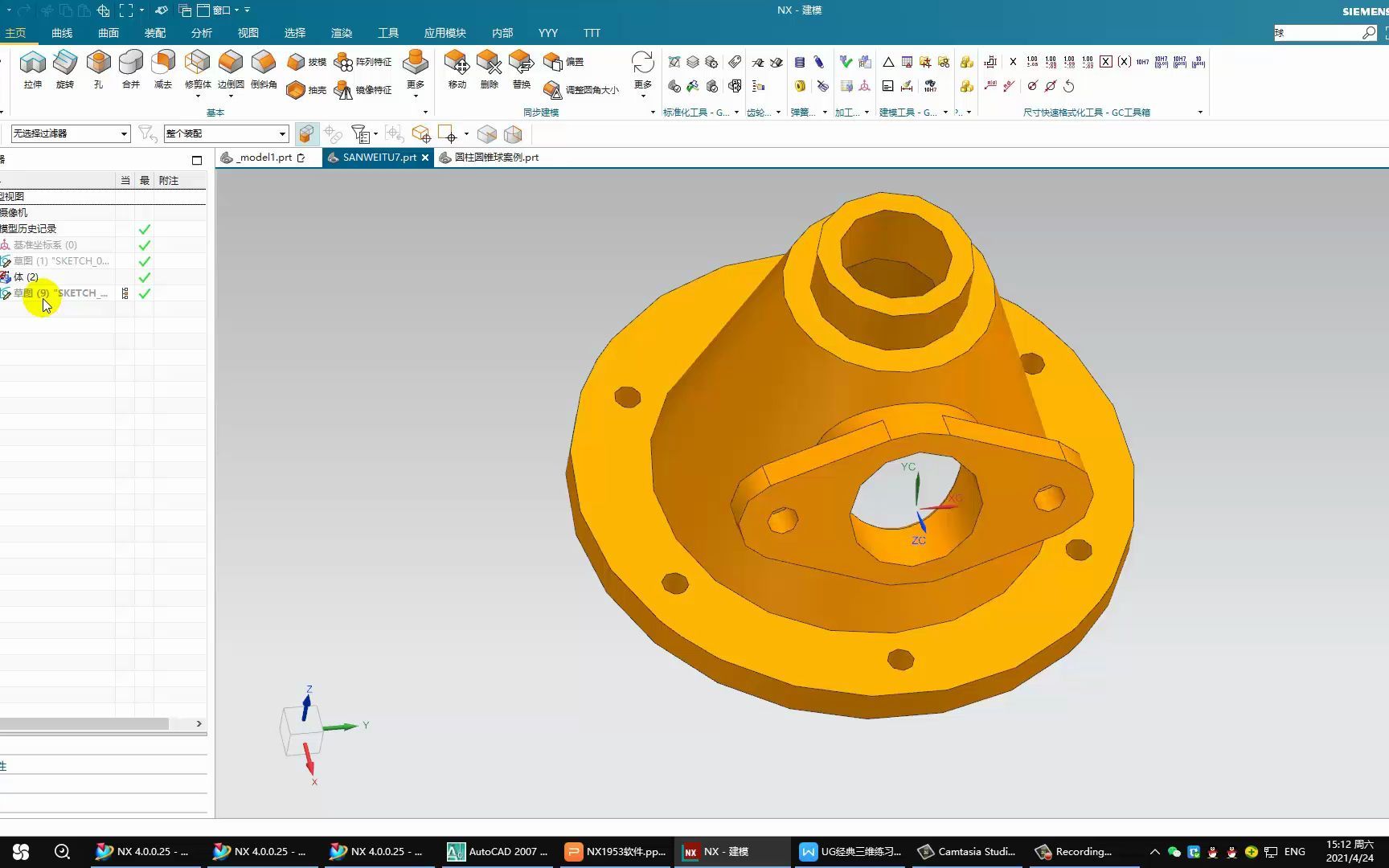Open the 曲面 ribbon tab
Viewport: 1389px width, 868px height.
tap(109, 33)
